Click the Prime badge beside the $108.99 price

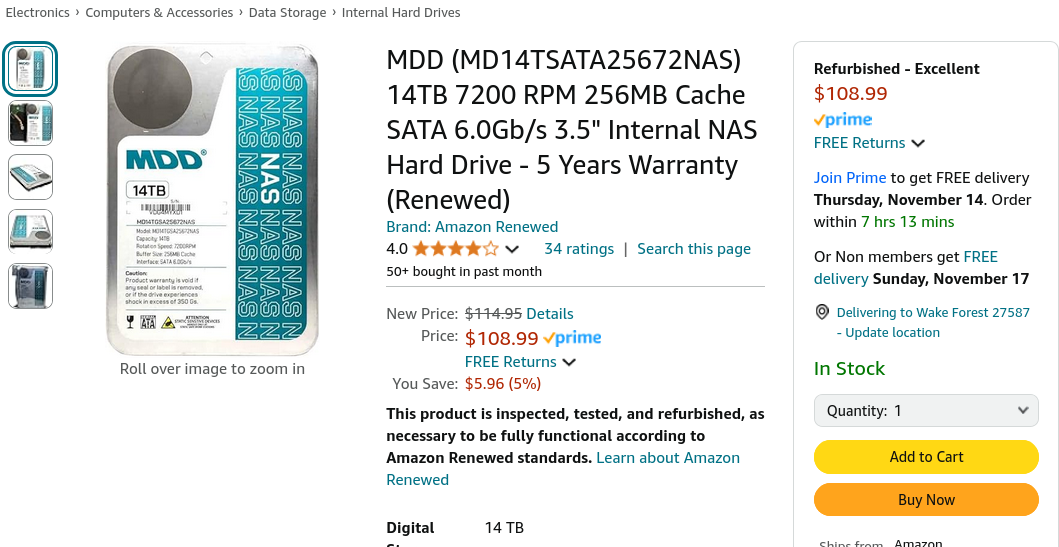[x=572, y=338]
